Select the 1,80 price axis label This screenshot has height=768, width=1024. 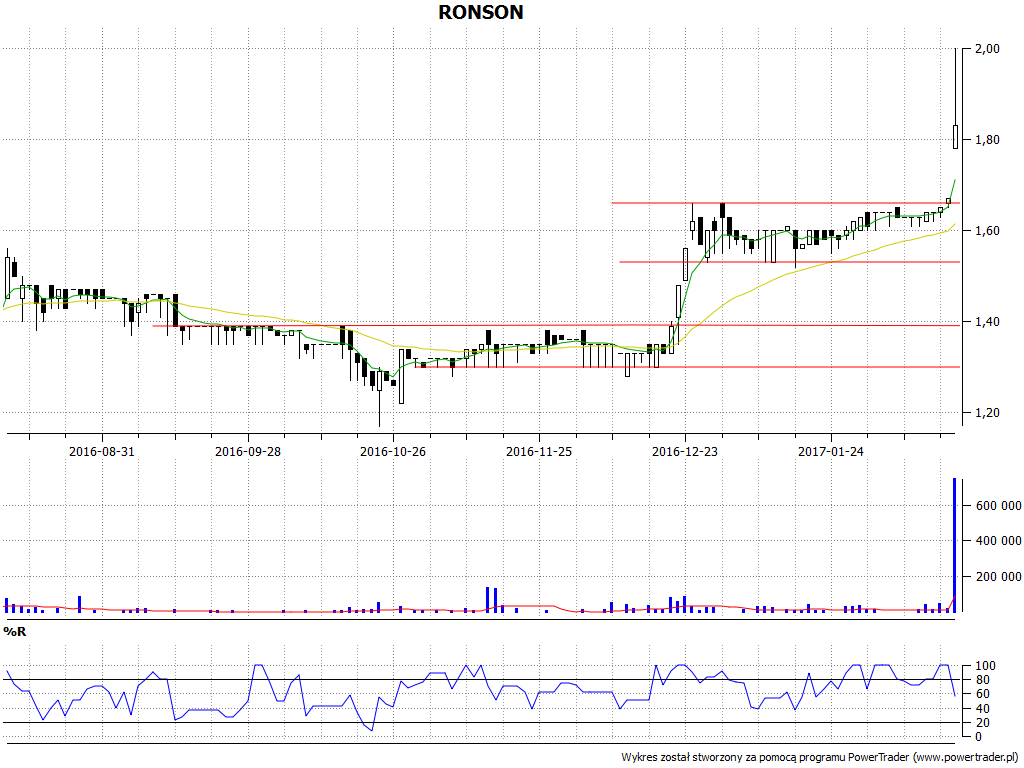pyautogui.click(x=987, y=140)
